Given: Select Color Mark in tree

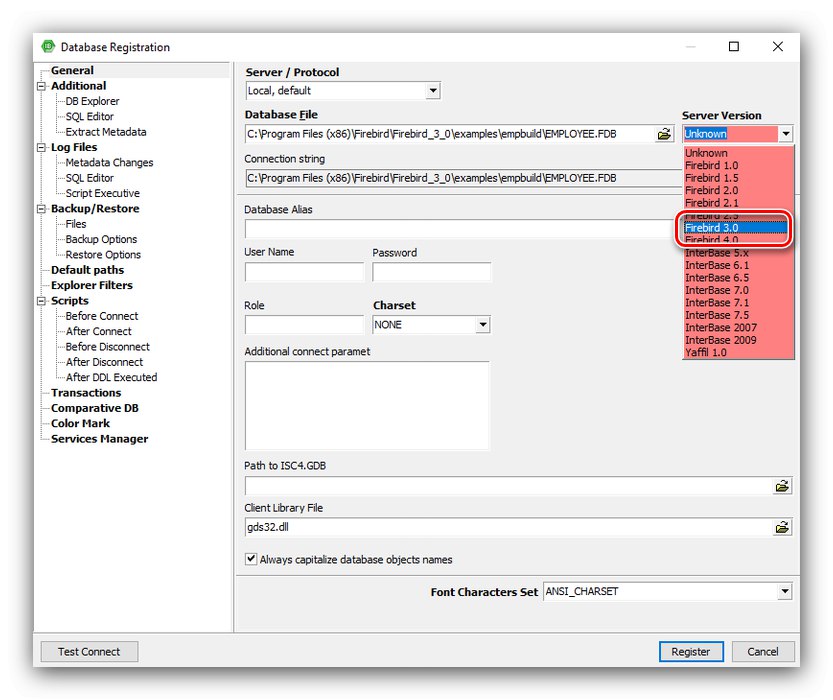Looking at the screenshot, I should [80, 424].
